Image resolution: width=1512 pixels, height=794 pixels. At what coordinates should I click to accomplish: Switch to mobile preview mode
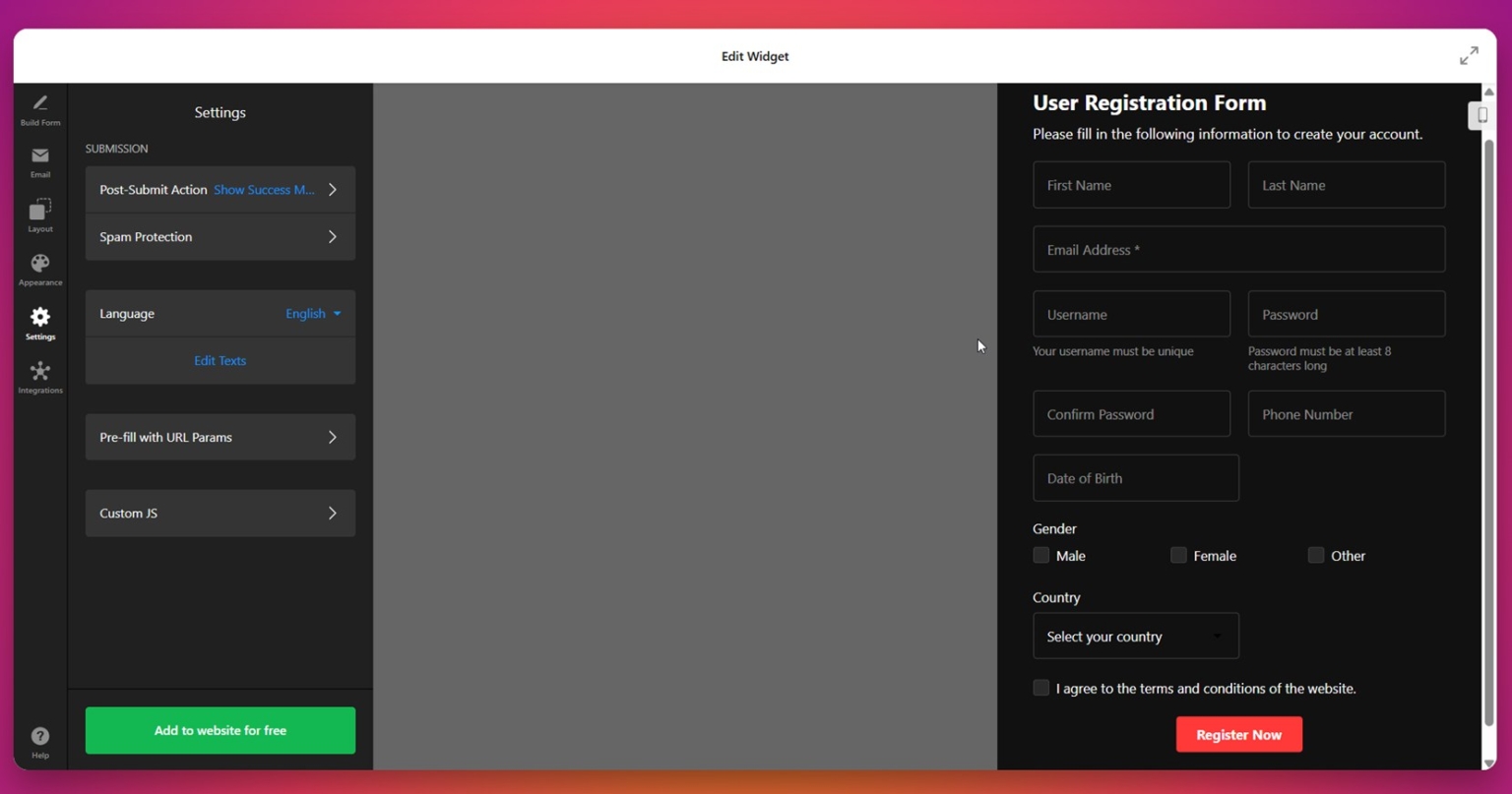pyautogui.click(x=1480, y=115)
